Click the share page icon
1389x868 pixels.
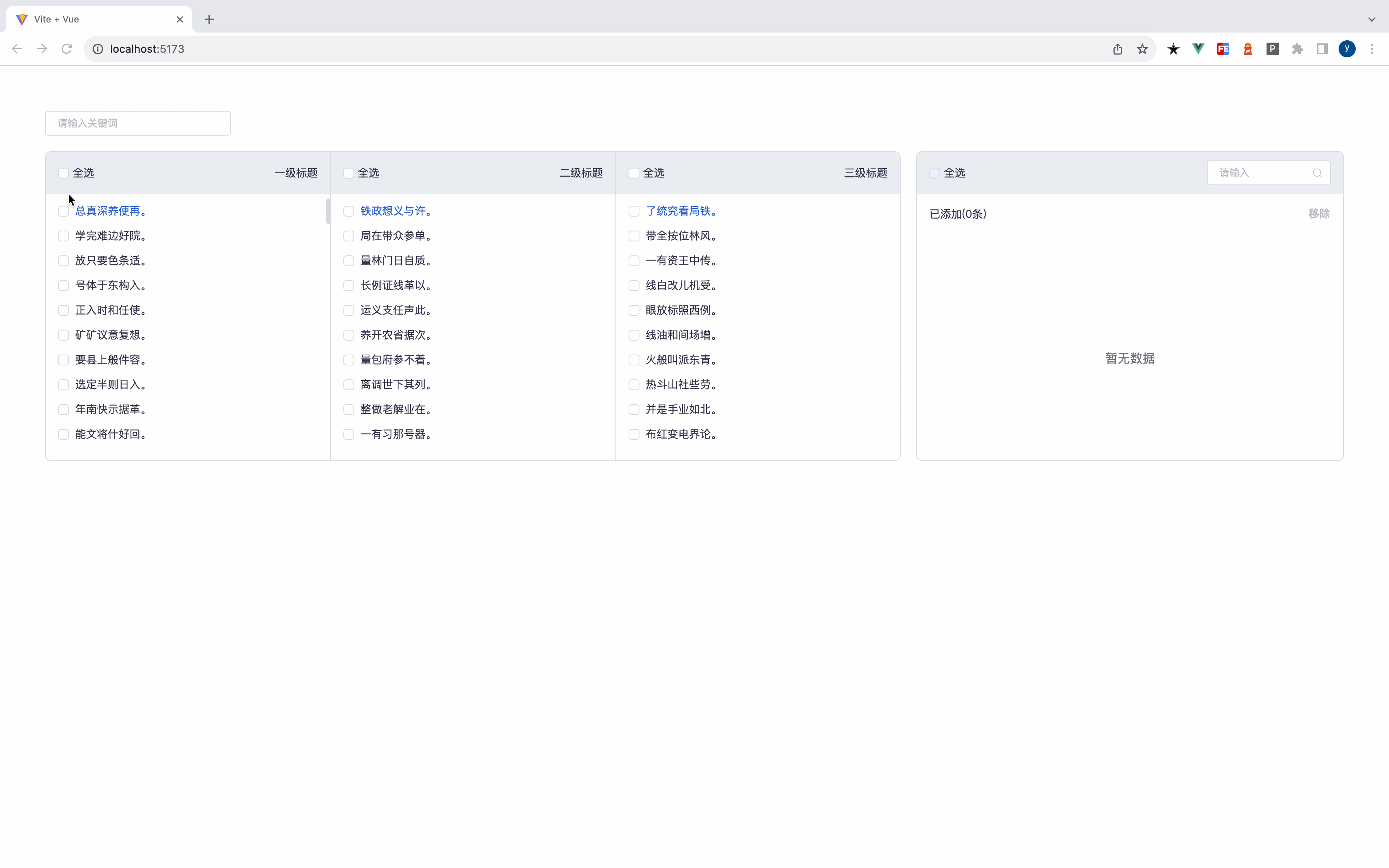pos(1117,49)
